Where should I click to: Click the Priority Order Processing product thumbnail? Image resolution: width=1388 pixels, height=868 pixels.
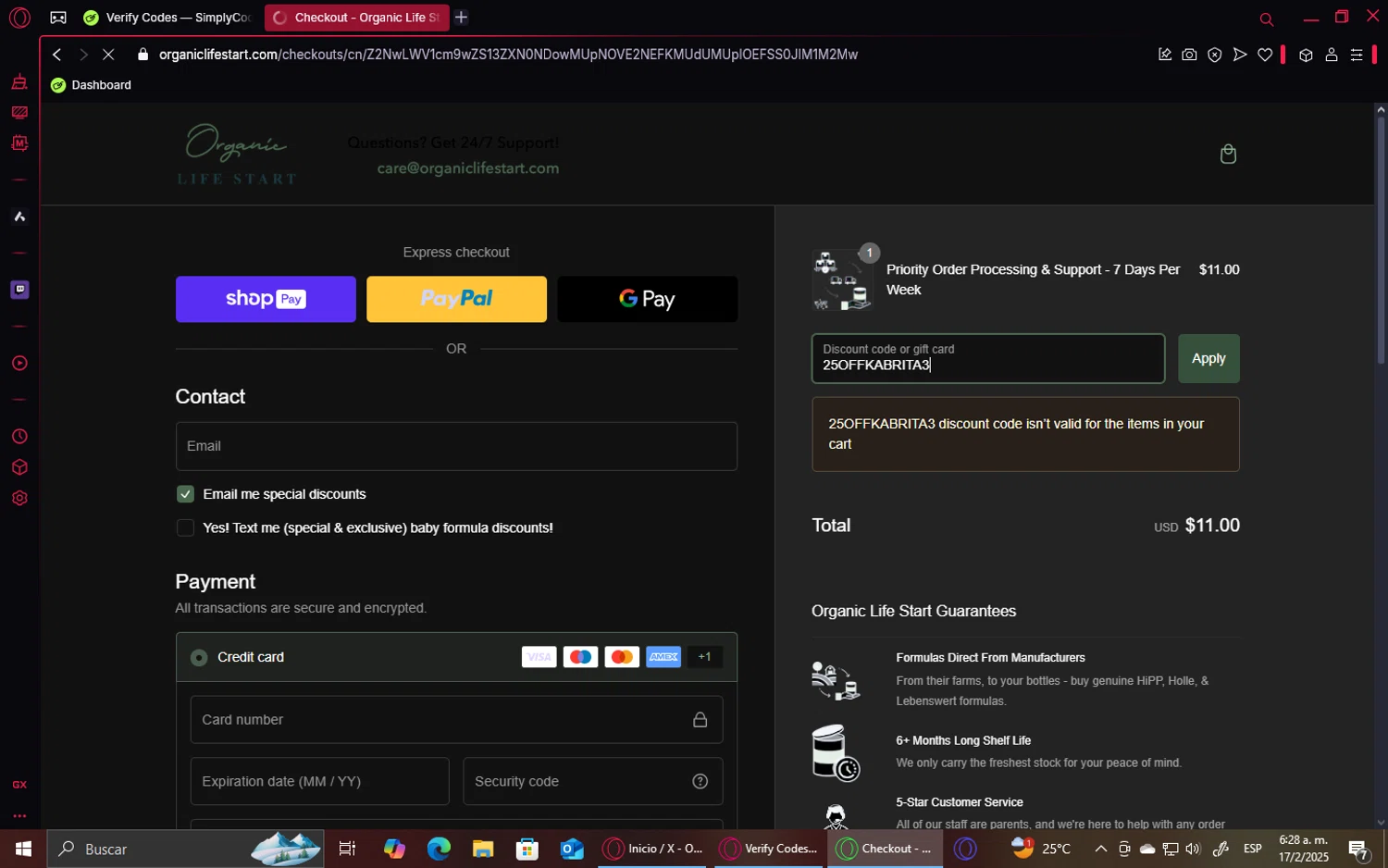pyautogui.click(x=842, y=279)
